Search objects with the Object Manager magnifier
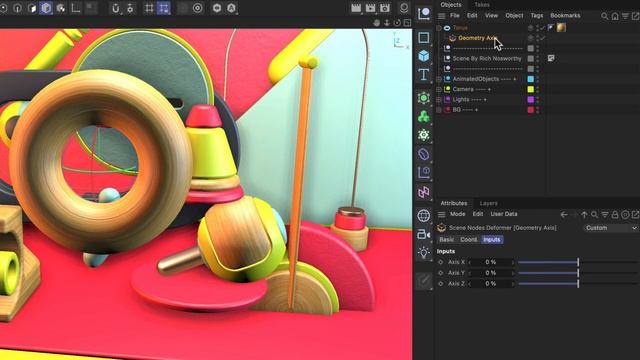 pos(604,16)
